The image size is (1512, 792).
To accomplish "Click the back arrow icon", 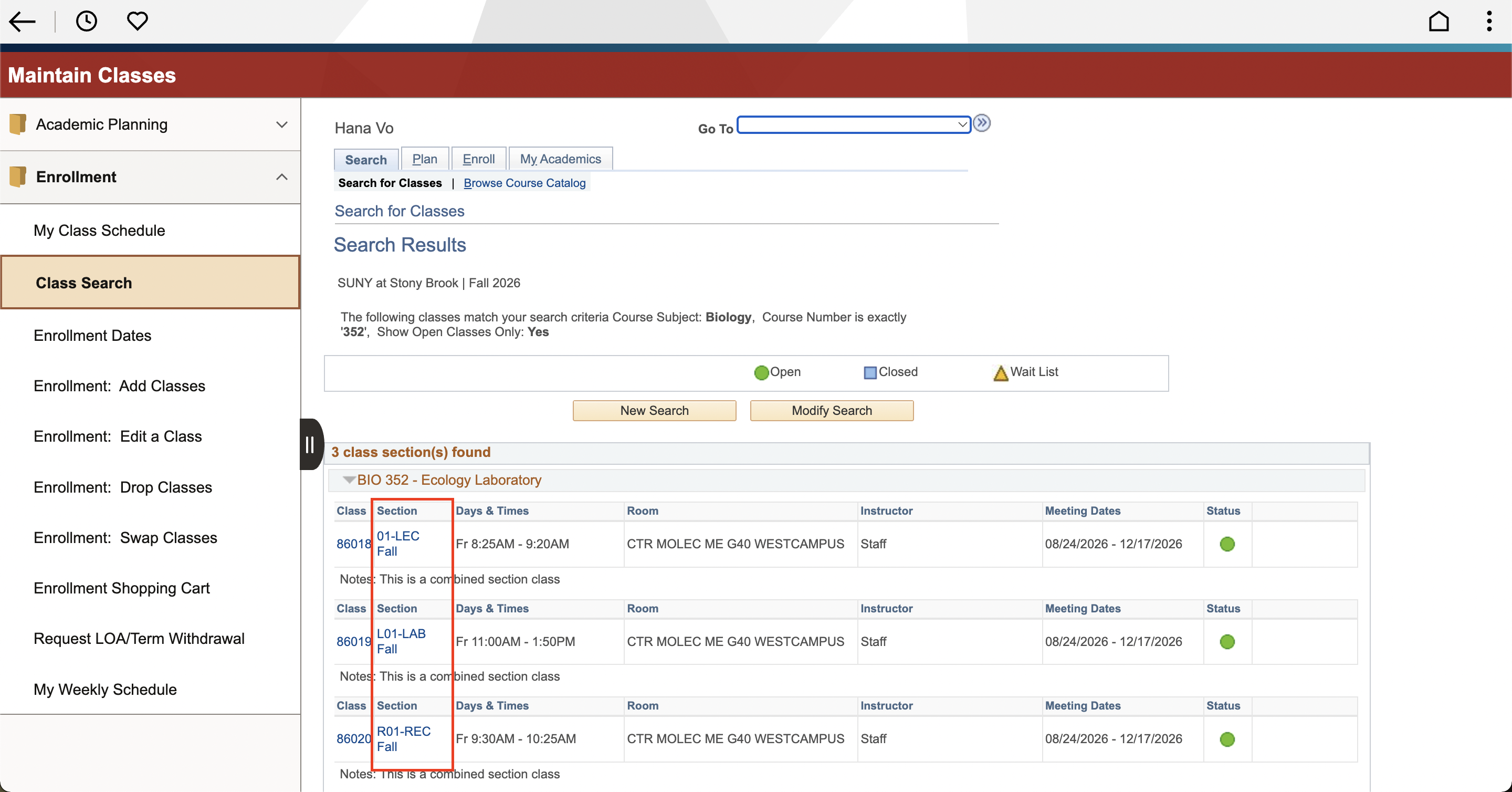I will pyautogui.click(x=22, y=22).
